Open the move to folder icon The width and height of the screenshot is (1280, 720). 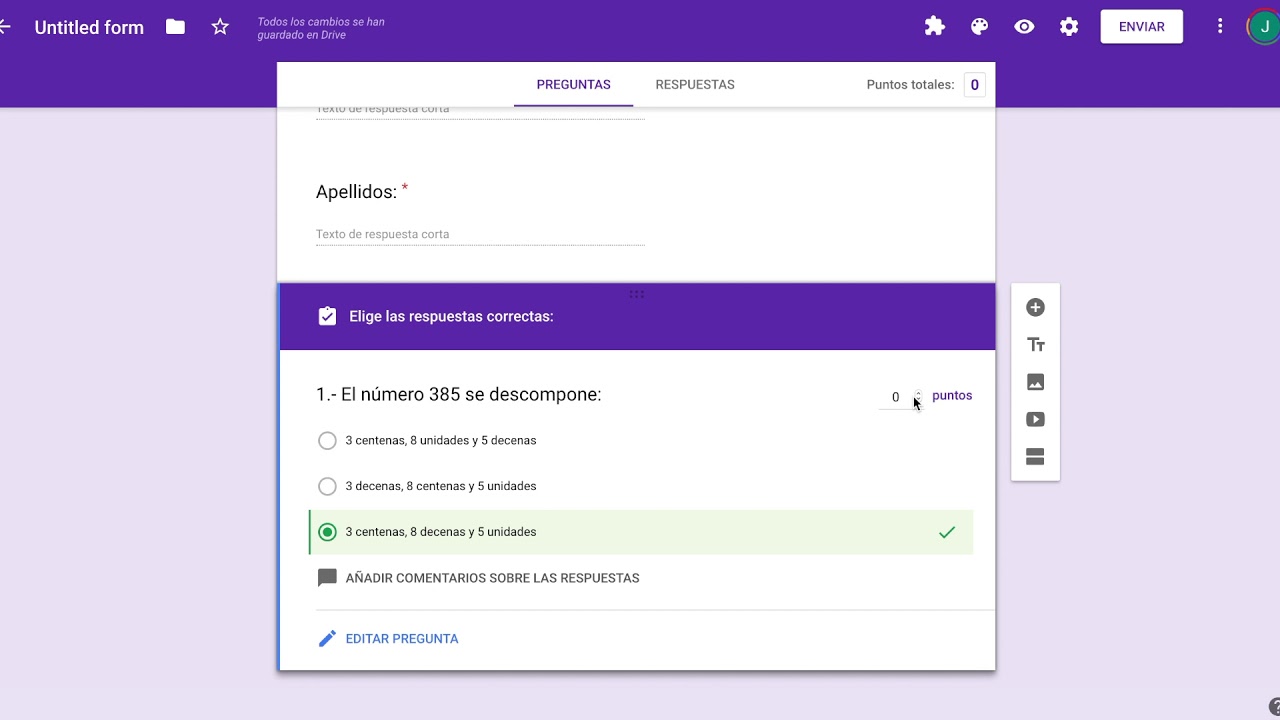pyautogui.click(x=175, y=27)
